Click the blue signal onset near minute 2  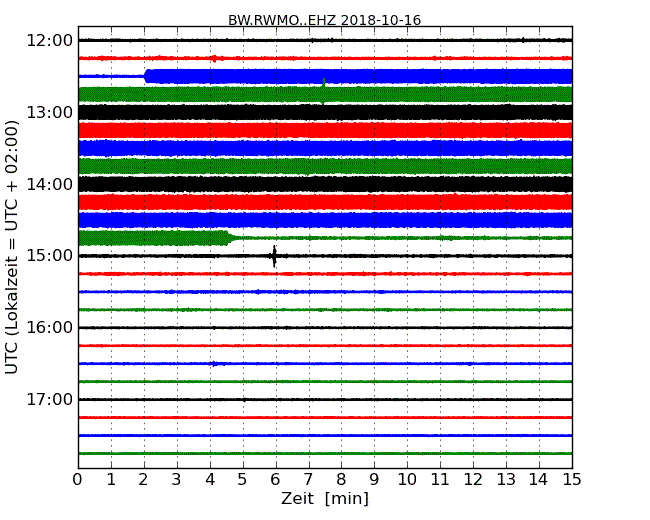[146, 76]
